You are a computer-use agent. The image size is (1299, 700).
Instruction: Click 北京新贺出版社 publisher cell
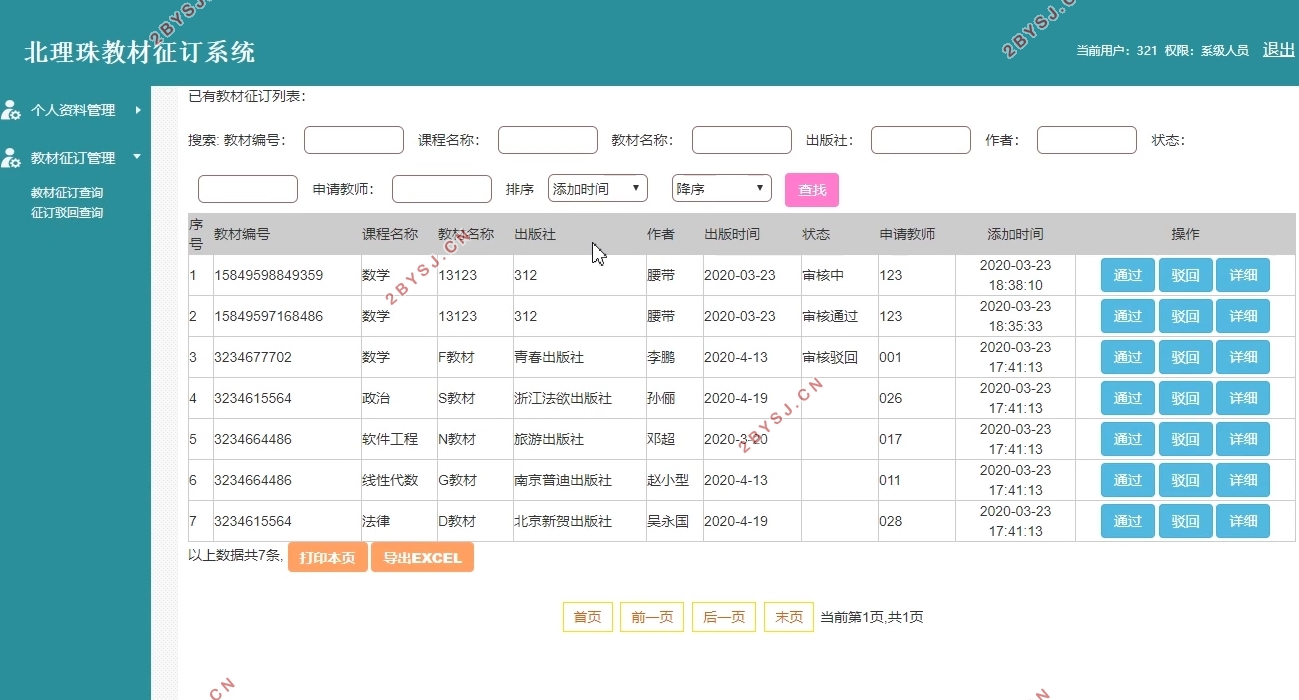pyautogui.click(x=579, y=521)
